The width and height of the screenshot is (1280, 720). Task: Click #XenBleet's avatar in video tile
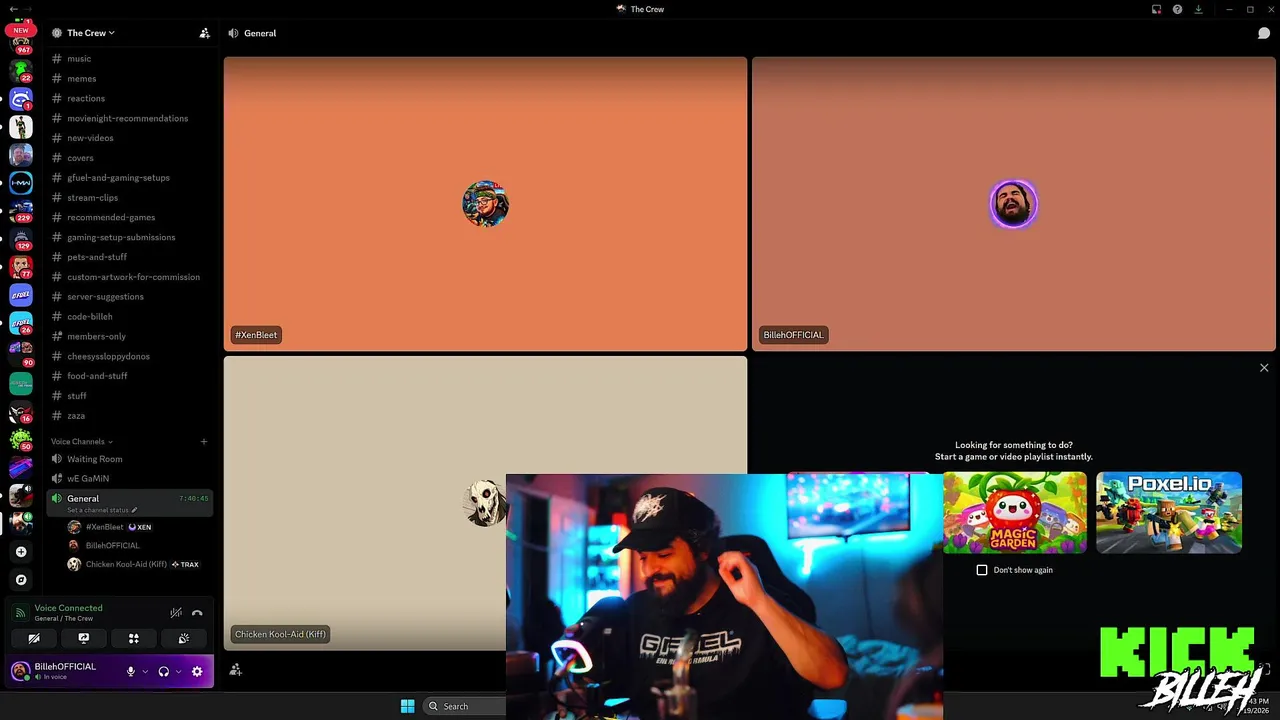pos(485,204)
